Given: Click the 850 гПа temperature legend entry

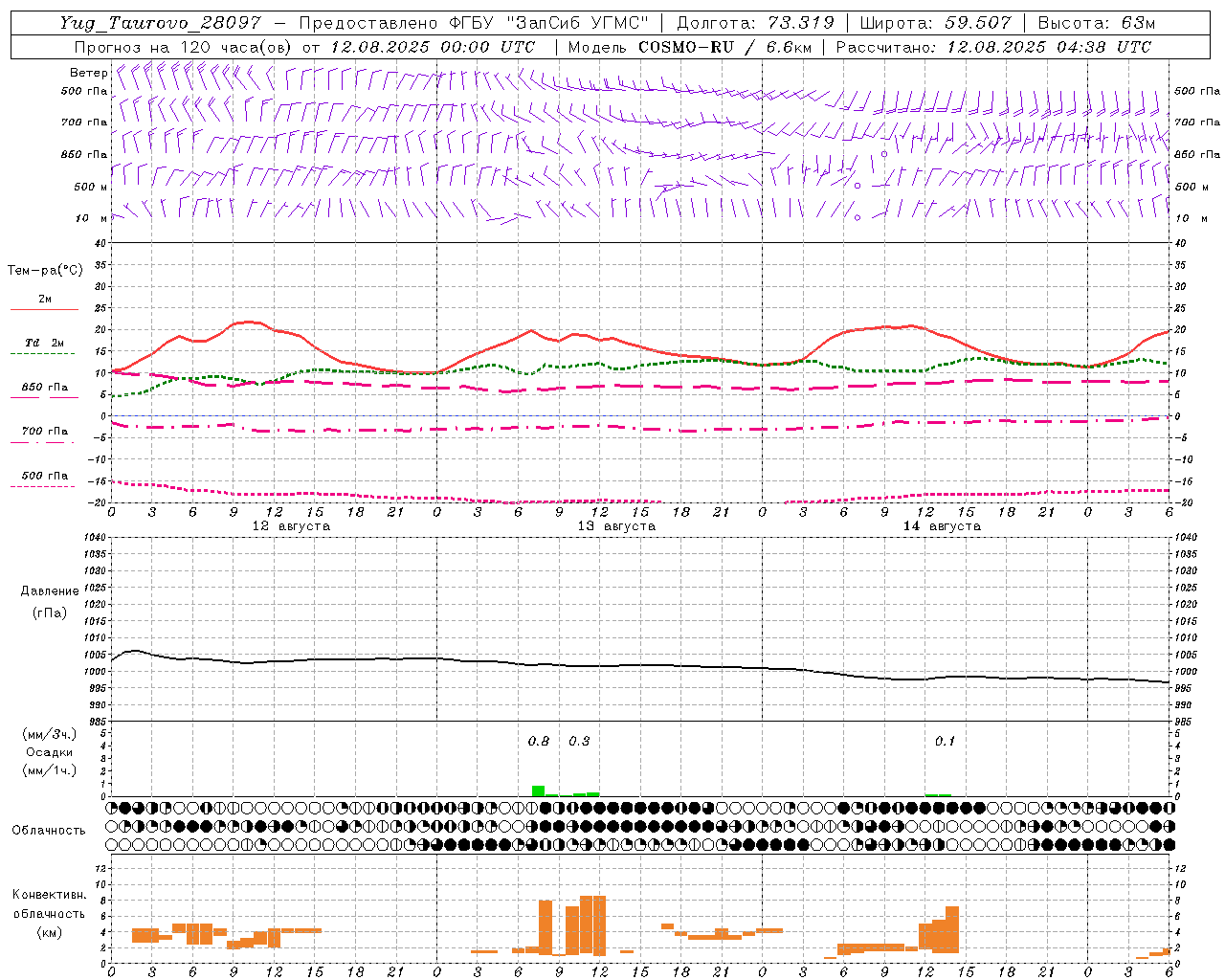Looking at the screenshot, I should pyautogui.click(x=44, y=388).
